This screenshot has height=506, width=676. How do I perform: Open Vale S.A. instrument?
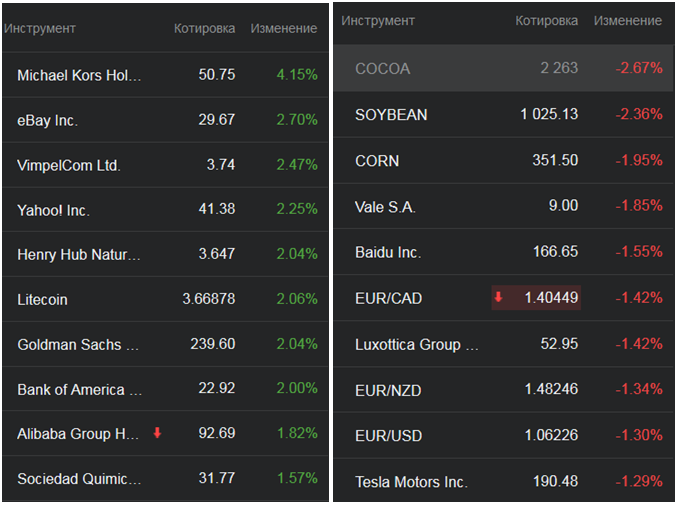point(385,206)
